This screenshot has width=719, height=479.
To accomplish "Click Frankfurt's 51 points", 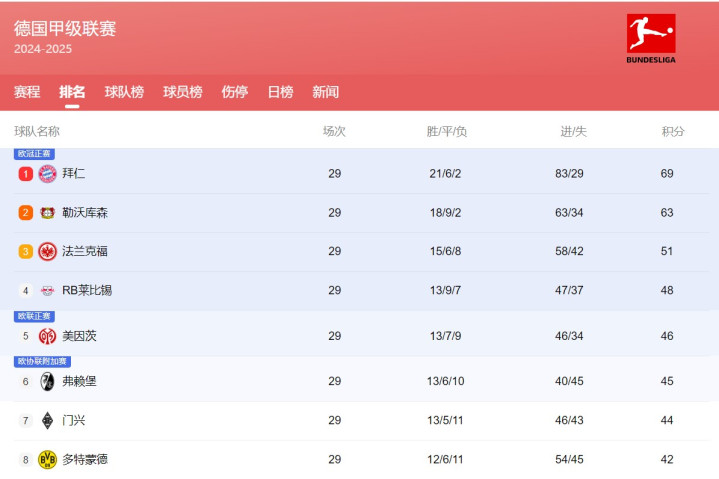I will tap(667, 251).
